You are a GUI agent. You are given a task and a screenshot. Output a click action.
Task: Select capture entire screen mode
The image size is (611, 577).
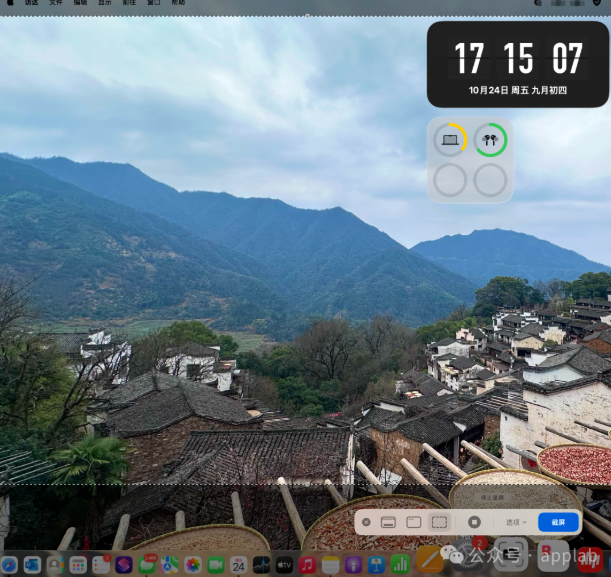388,522
